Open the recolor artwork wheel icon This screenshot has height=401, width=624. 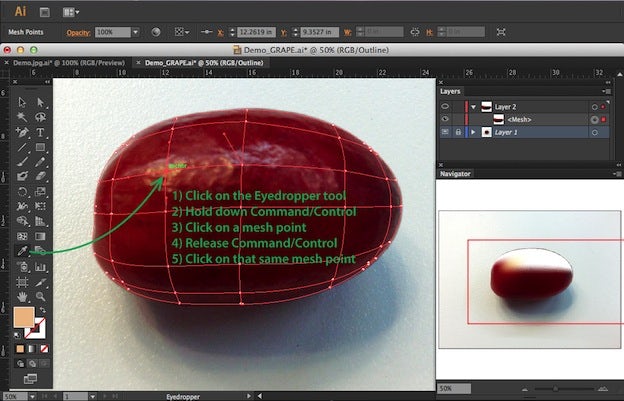pos(156,32)
